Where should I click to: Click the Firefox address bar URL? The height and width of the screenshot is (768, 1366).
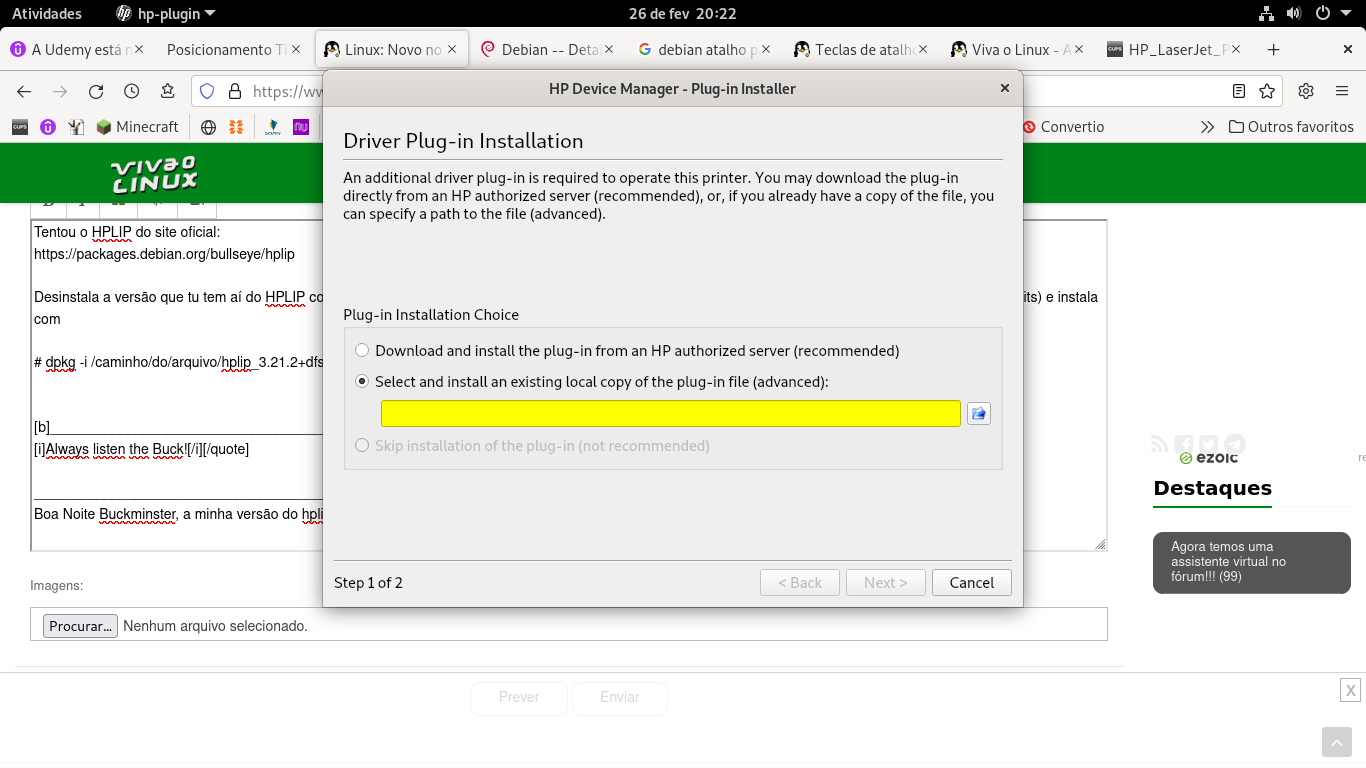288,91
